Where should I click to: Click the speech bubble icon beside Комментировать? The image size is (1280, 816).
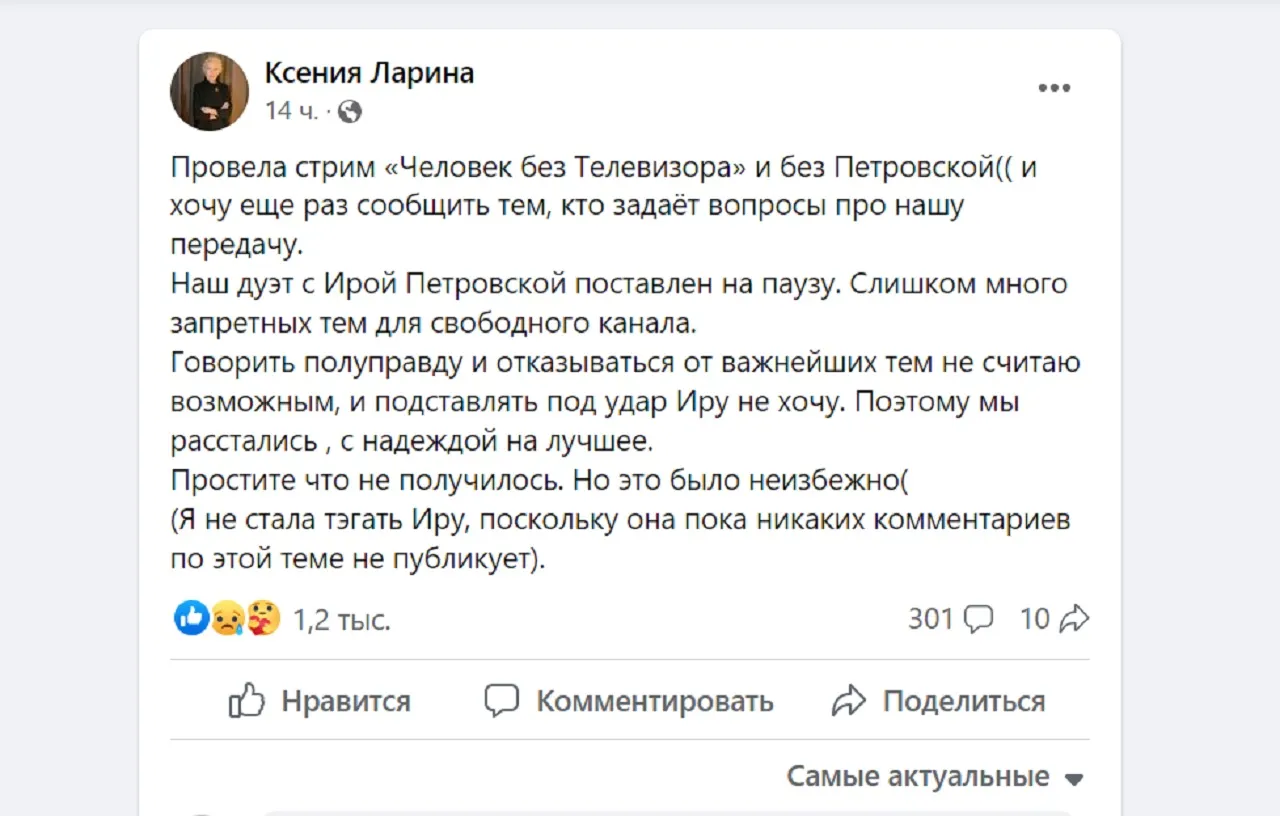click(502, 701)
